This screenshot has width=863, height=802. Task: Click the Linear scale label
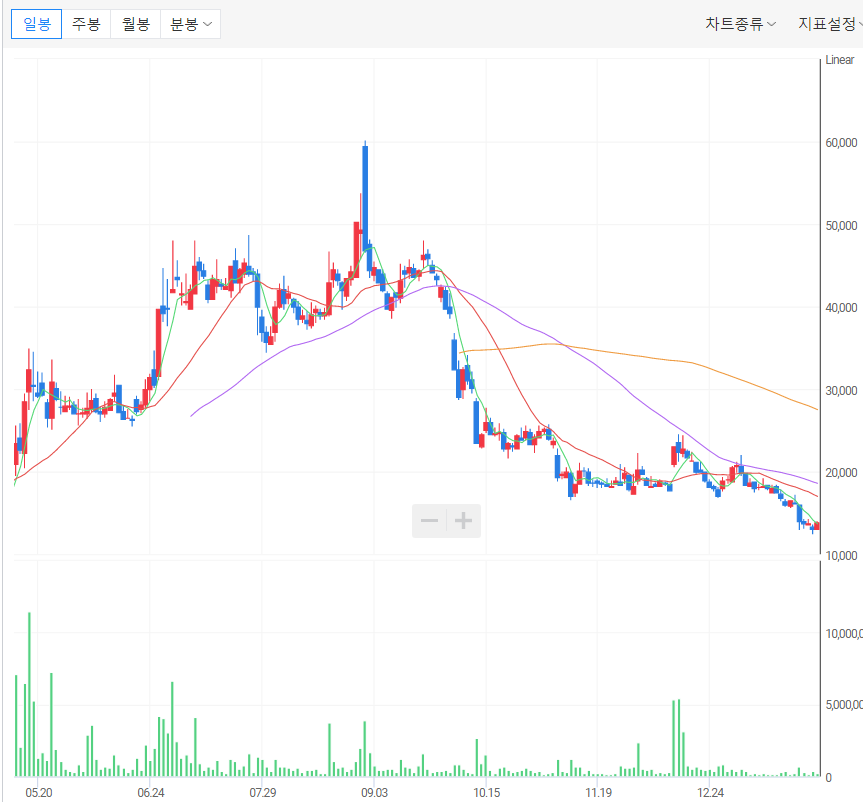click(840, 60)
